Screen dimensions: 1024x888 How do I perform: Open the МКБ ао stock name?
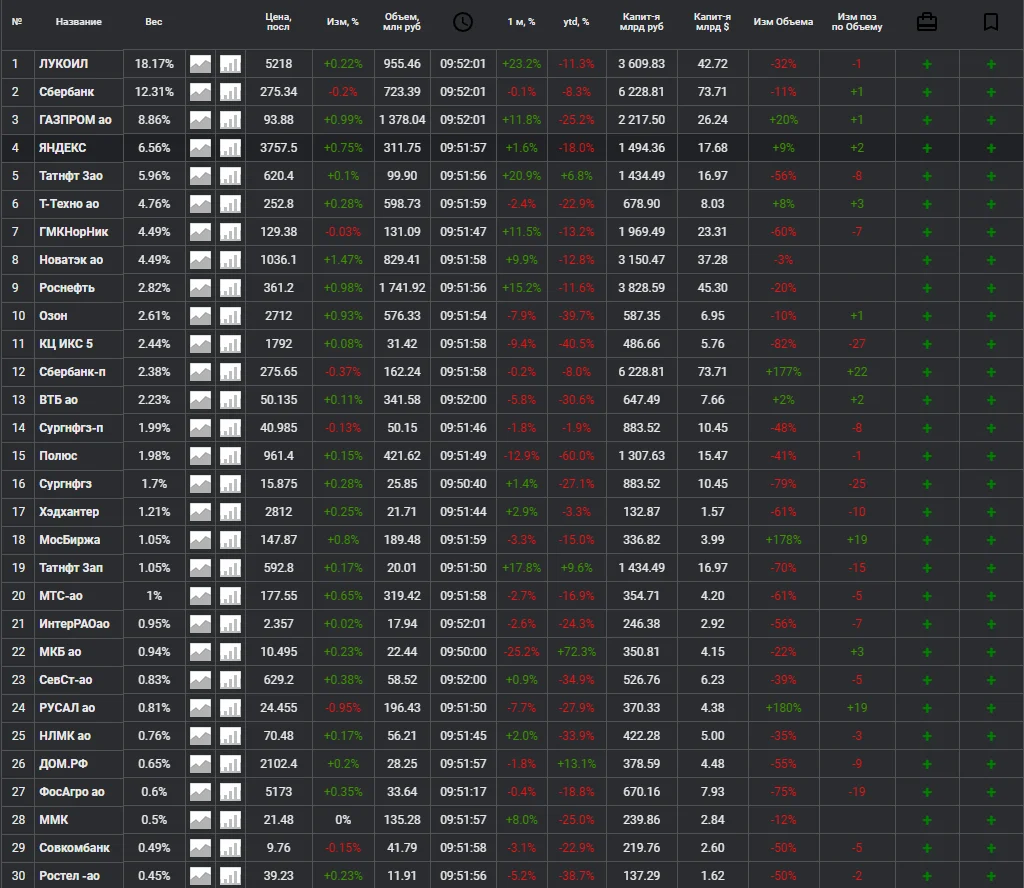[x=60, y=652]
